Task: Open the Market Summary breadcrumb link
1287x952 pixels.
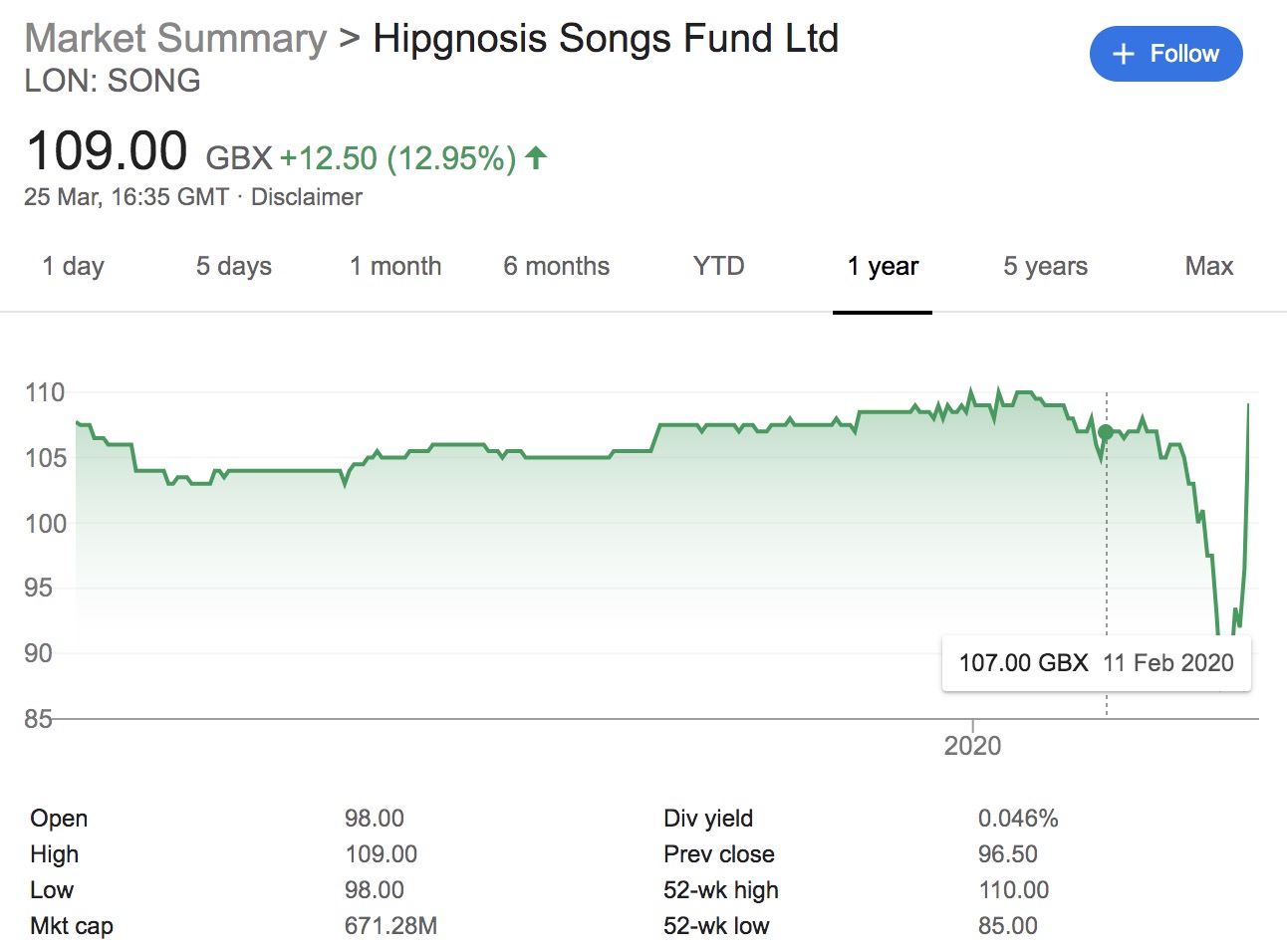Action: (x=175, y=39)
